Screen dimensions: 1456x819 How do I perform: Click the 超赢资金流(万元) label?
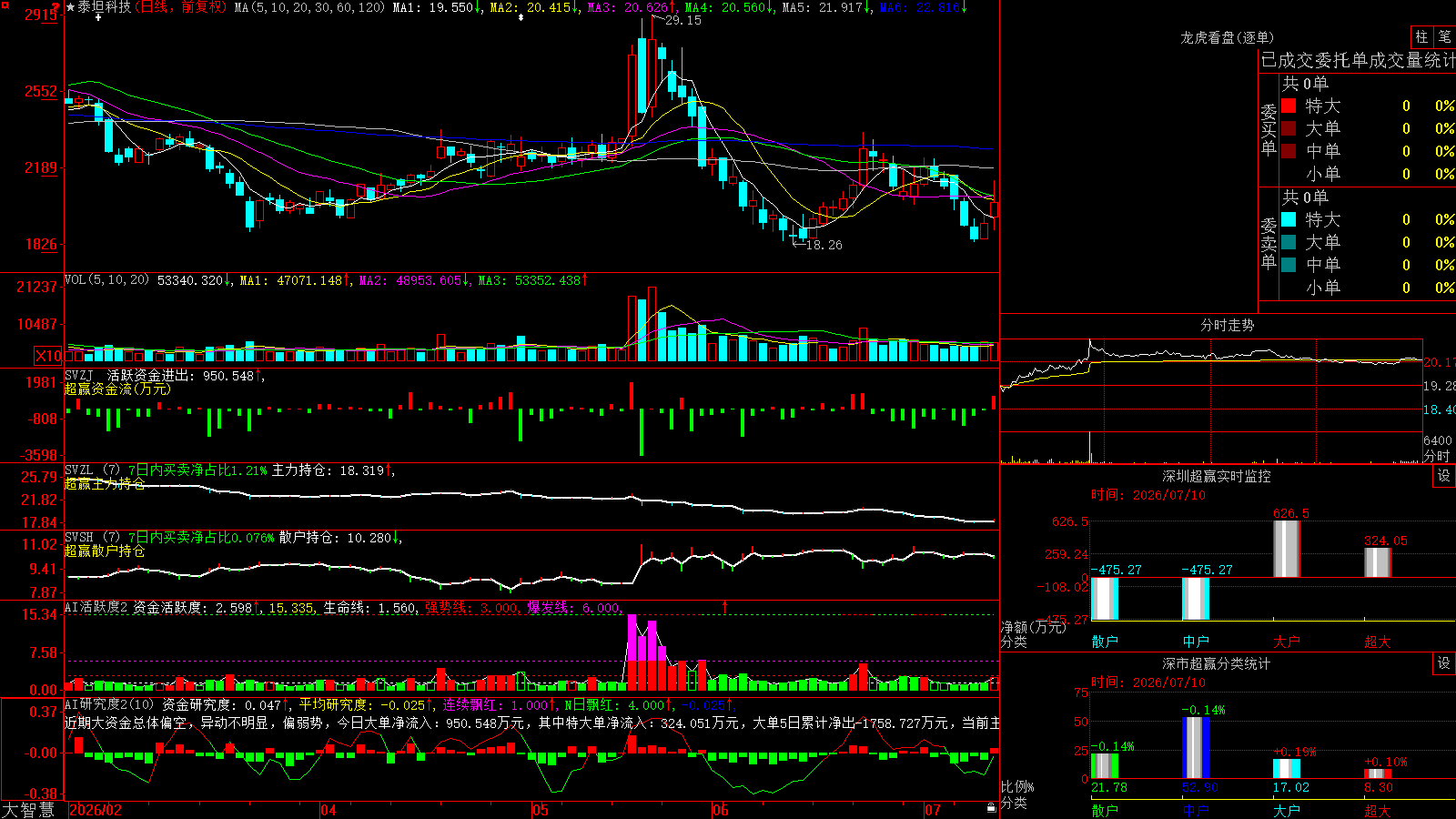(116, 389)
